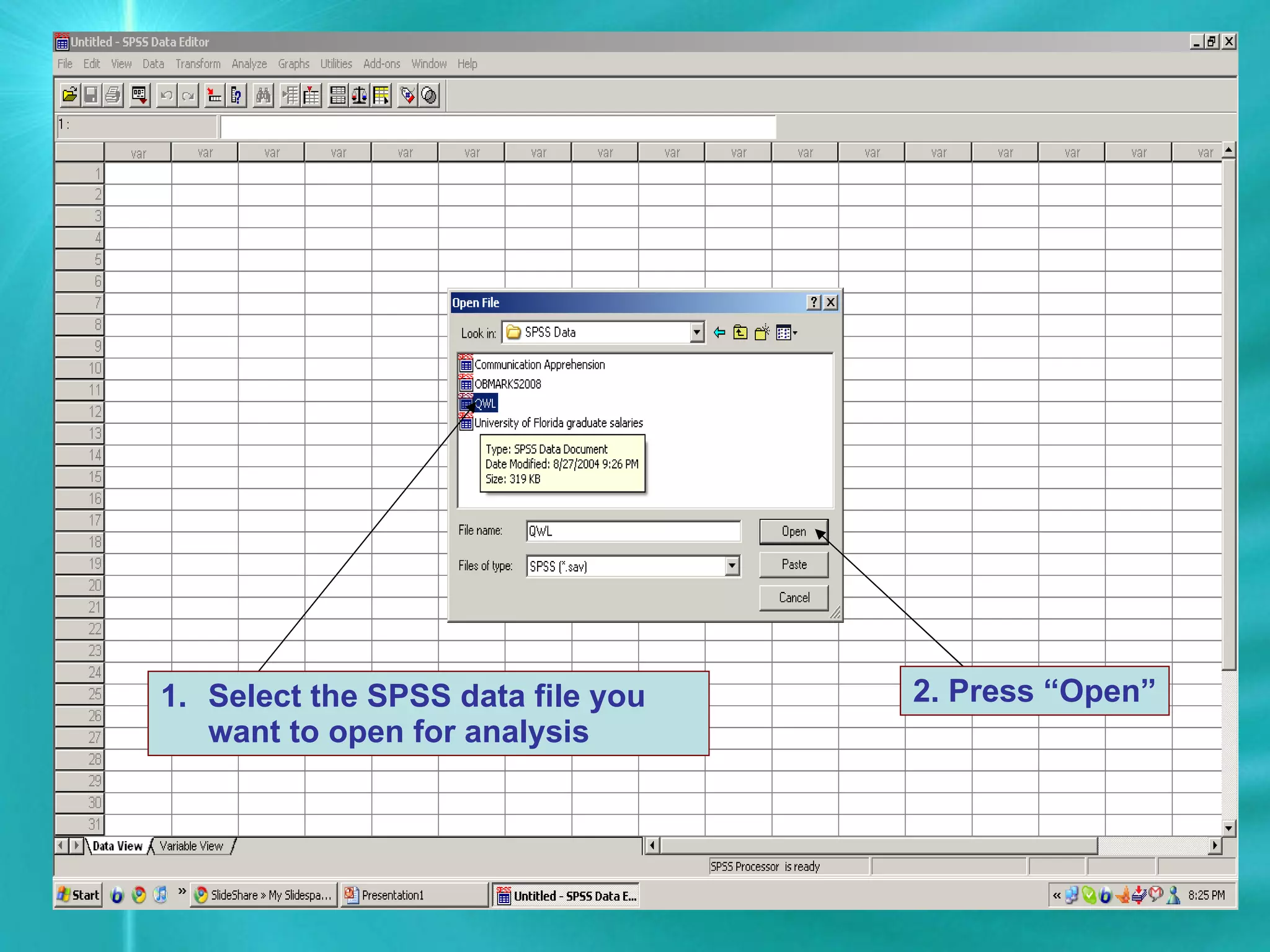Open the View Menu icon in Open File dialog
The width and height of the screenshot is (1270, 952).
coord(786,333)
